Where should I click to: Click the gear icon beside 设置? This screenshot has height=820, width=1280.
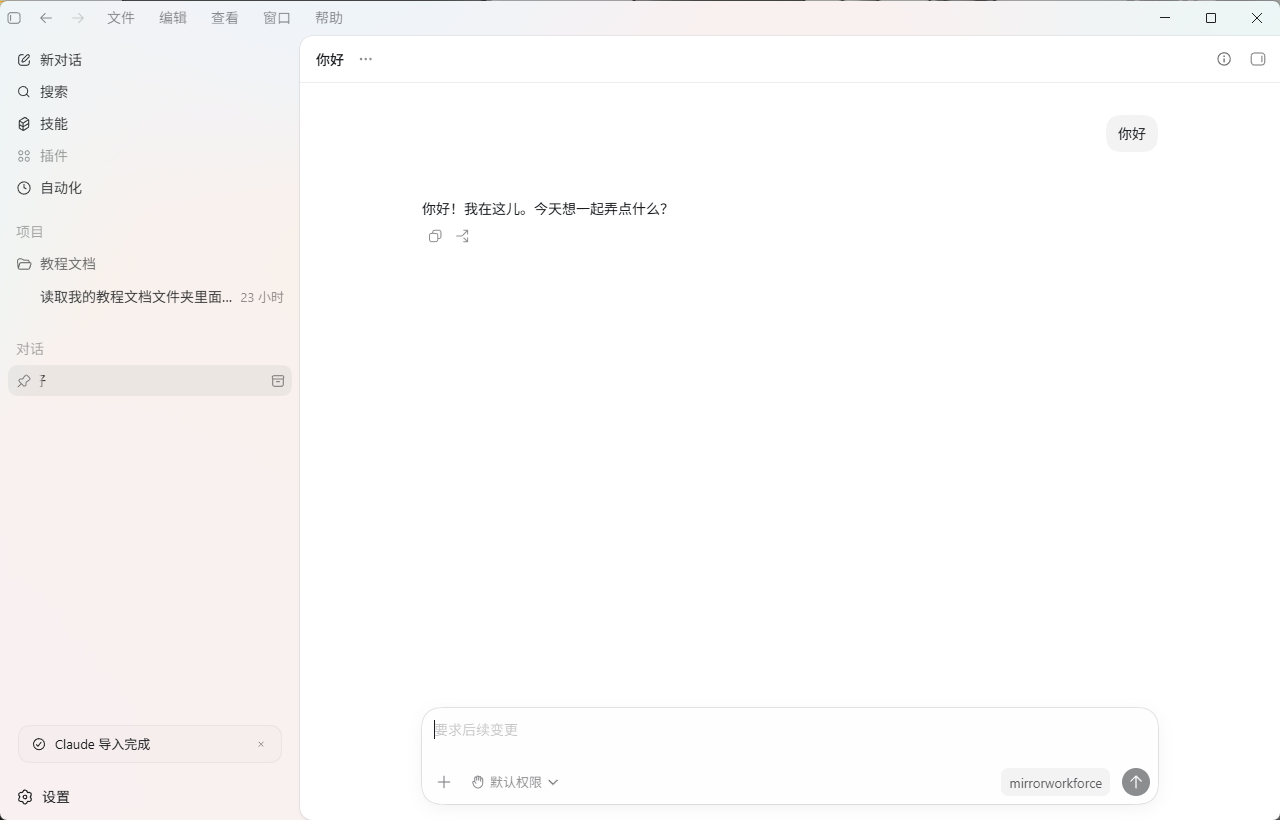pos(25,797)
